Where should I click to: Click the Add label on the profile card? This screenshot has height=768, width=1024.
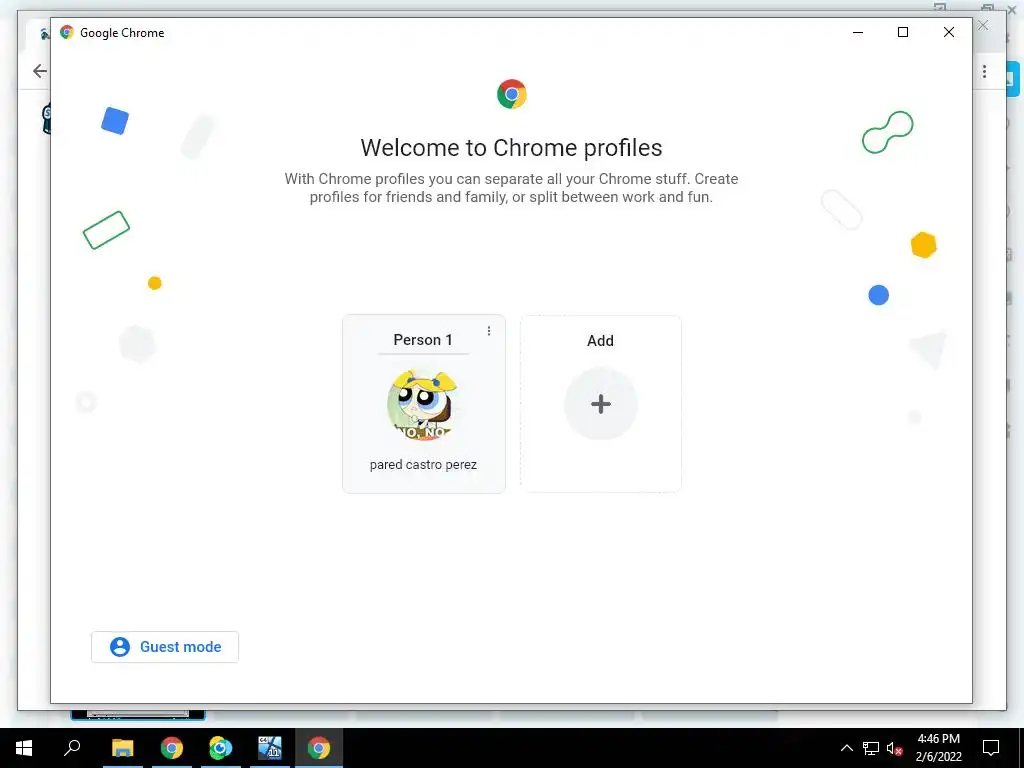tap(600, 341)
